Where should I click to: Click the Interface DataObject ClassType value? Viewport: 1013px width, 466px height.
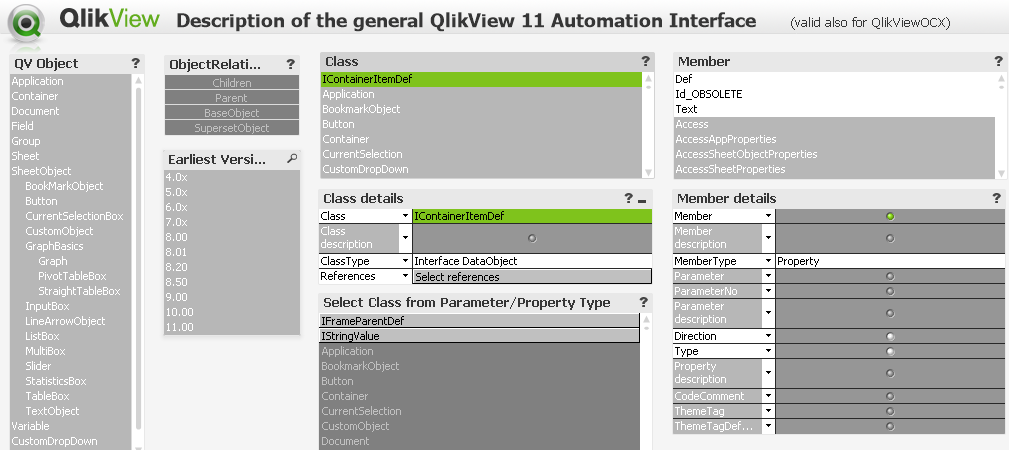point(532,261)
